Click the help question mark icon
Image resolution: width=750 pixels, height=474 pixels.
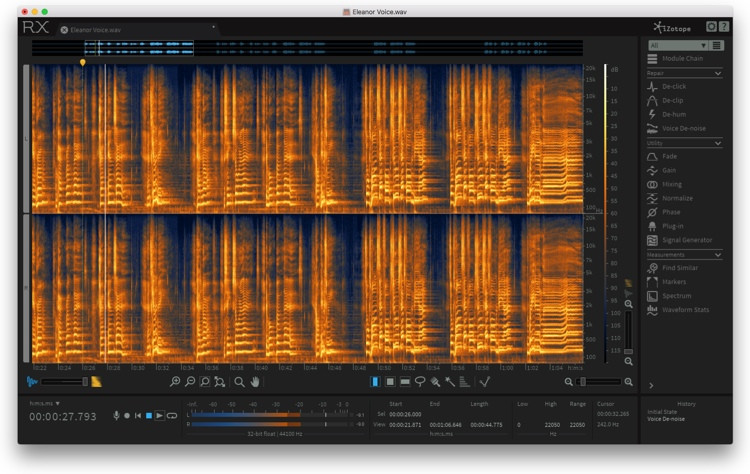click(726, 27)
